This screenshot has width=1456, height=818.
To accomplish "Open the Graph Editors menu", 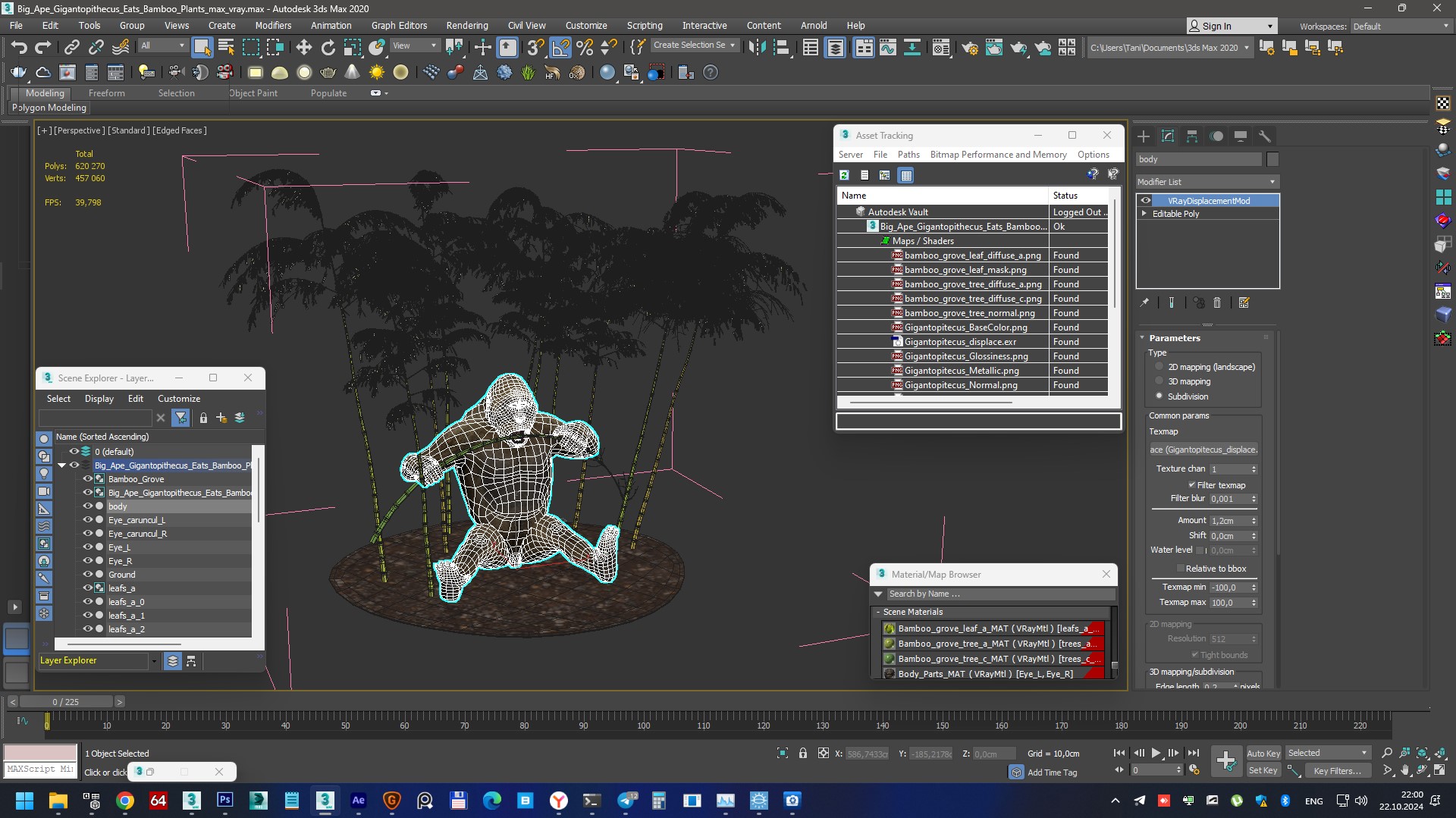I will point(399,25).
